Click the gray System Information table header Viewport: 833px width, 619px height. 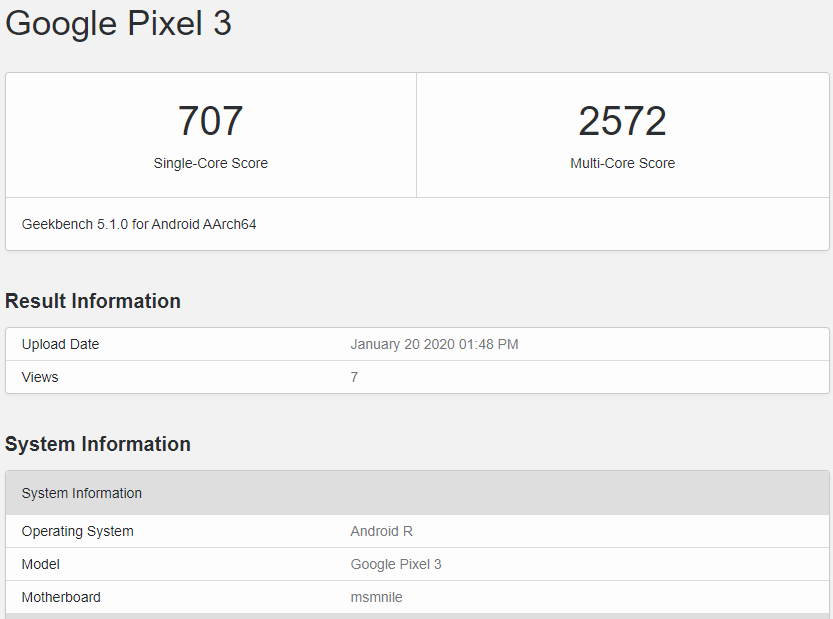pyautogui.click(x=82, y=493)
